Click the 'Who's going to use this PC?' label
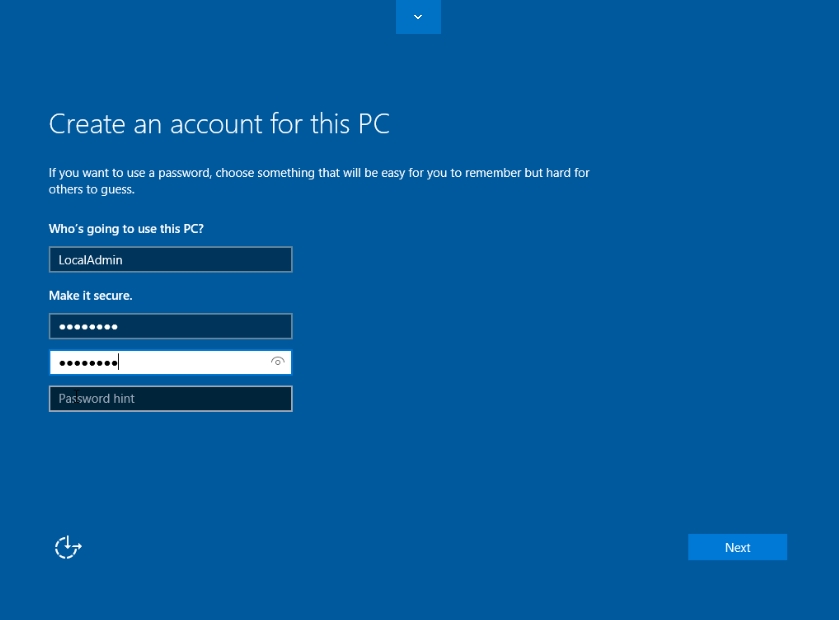Image resolution: width=839 pixels, height=620 pixels. 126,229
